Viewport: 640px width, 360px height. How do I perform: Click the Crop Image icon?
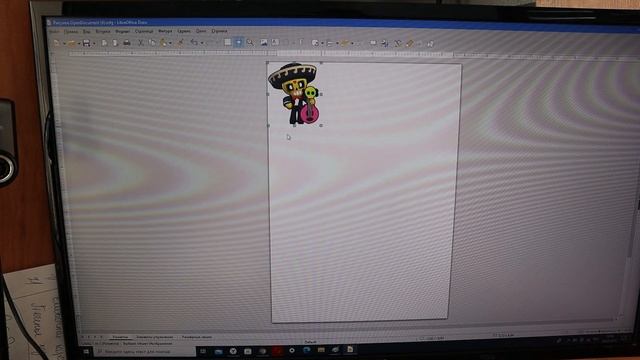(x=385, y=43)
